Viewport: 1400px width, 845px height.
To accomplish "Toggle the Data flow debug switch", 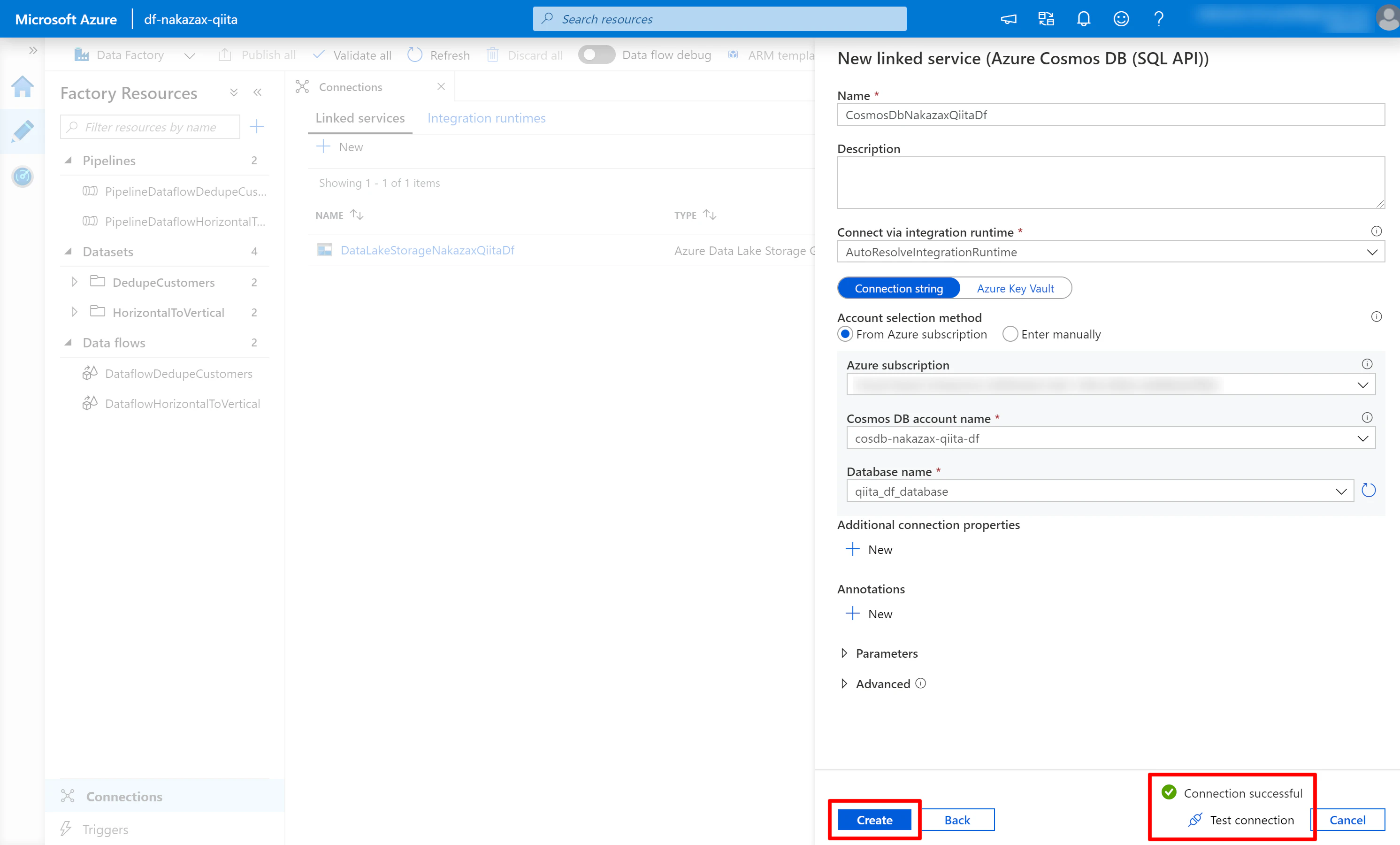I will click(x=597, y=54).
